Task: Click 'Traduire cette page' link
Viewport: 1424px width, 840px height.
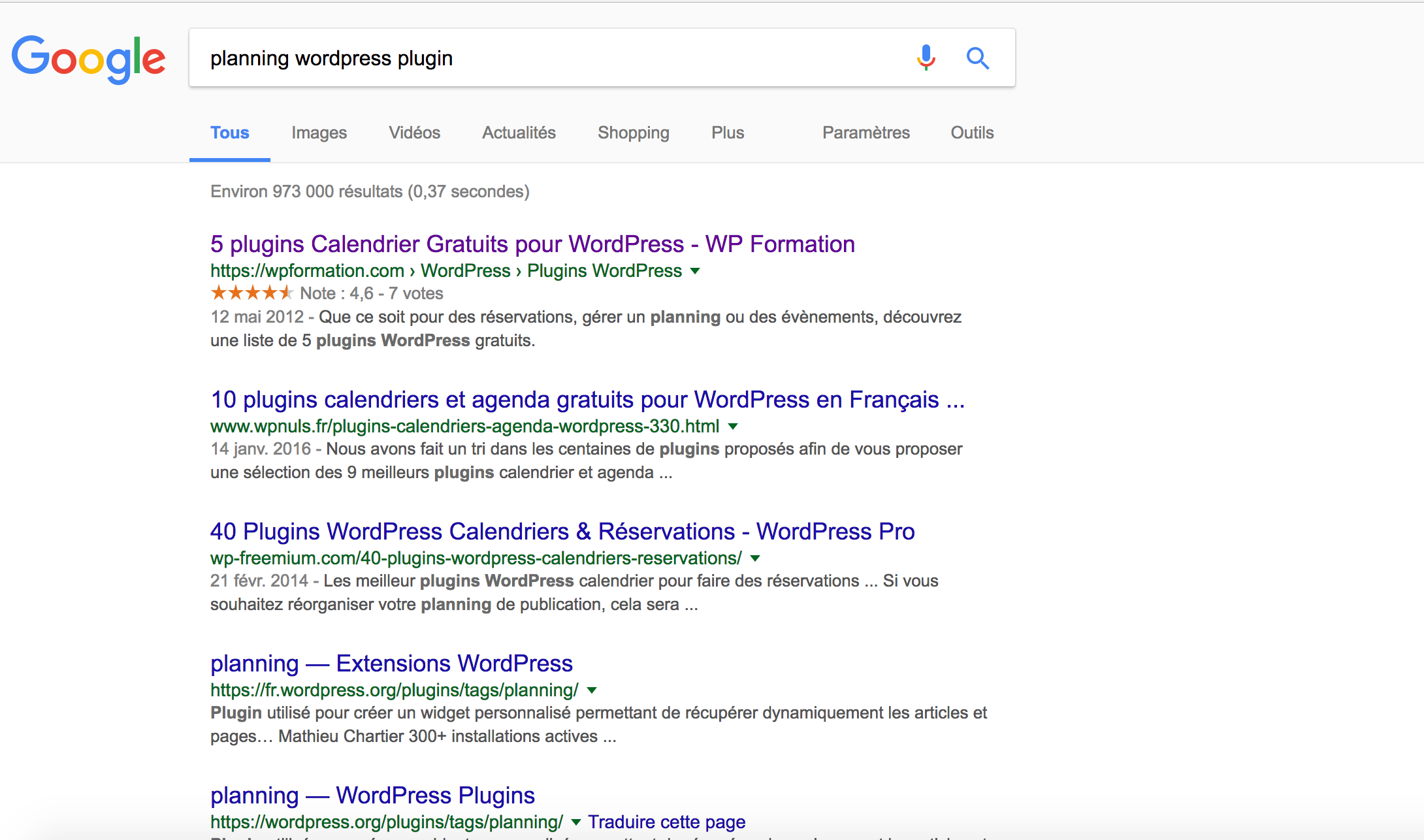Action: tap(666, 822)
